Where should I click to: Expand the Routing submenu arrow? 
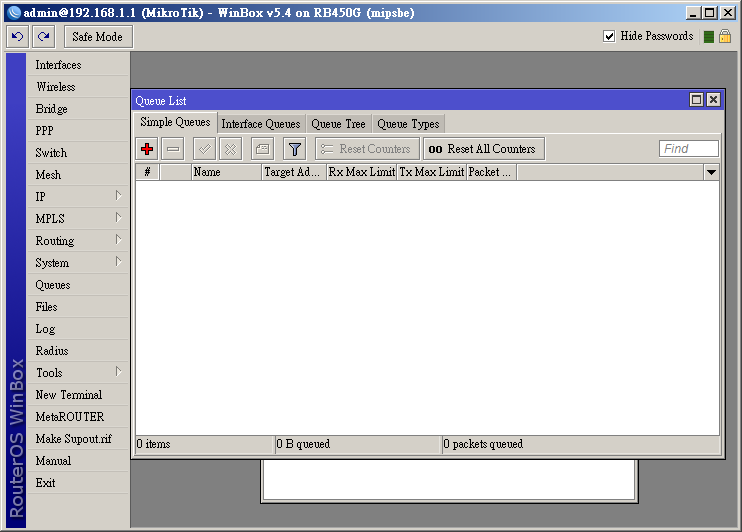click(118, 239)
